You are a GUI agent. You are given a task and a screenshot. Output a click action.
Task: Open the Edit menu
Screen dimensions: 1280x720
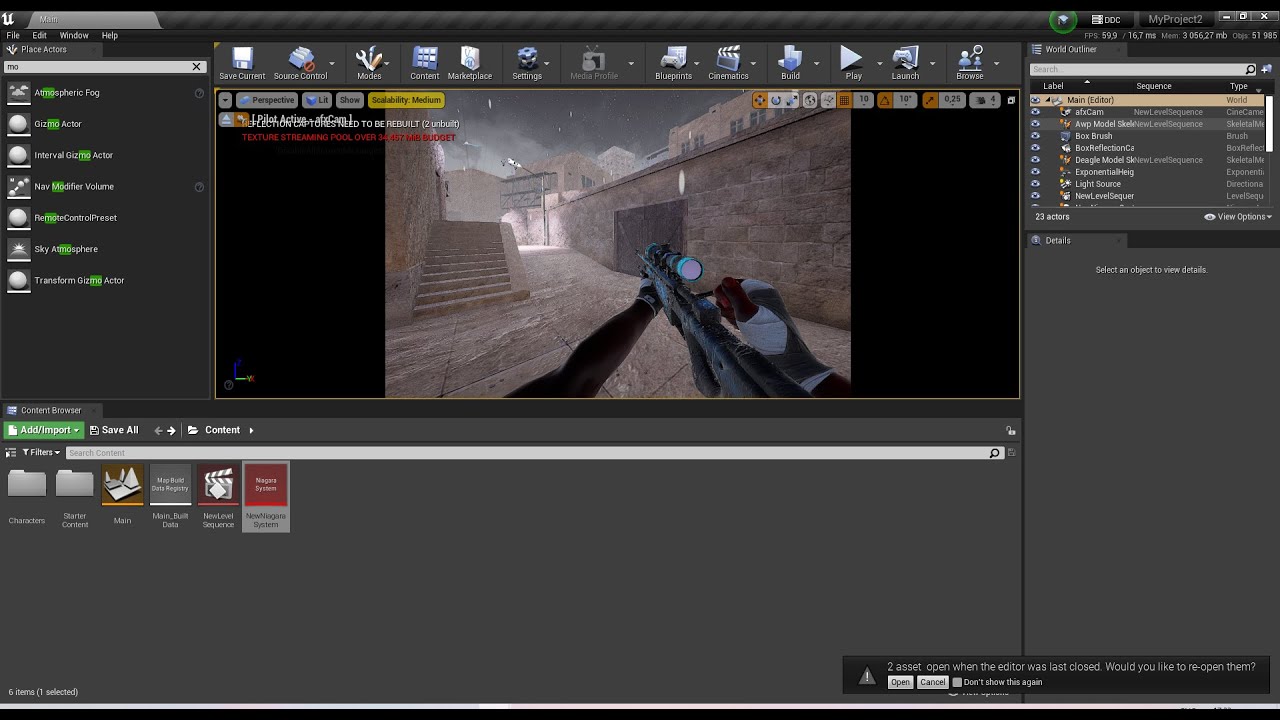point(40,35)
